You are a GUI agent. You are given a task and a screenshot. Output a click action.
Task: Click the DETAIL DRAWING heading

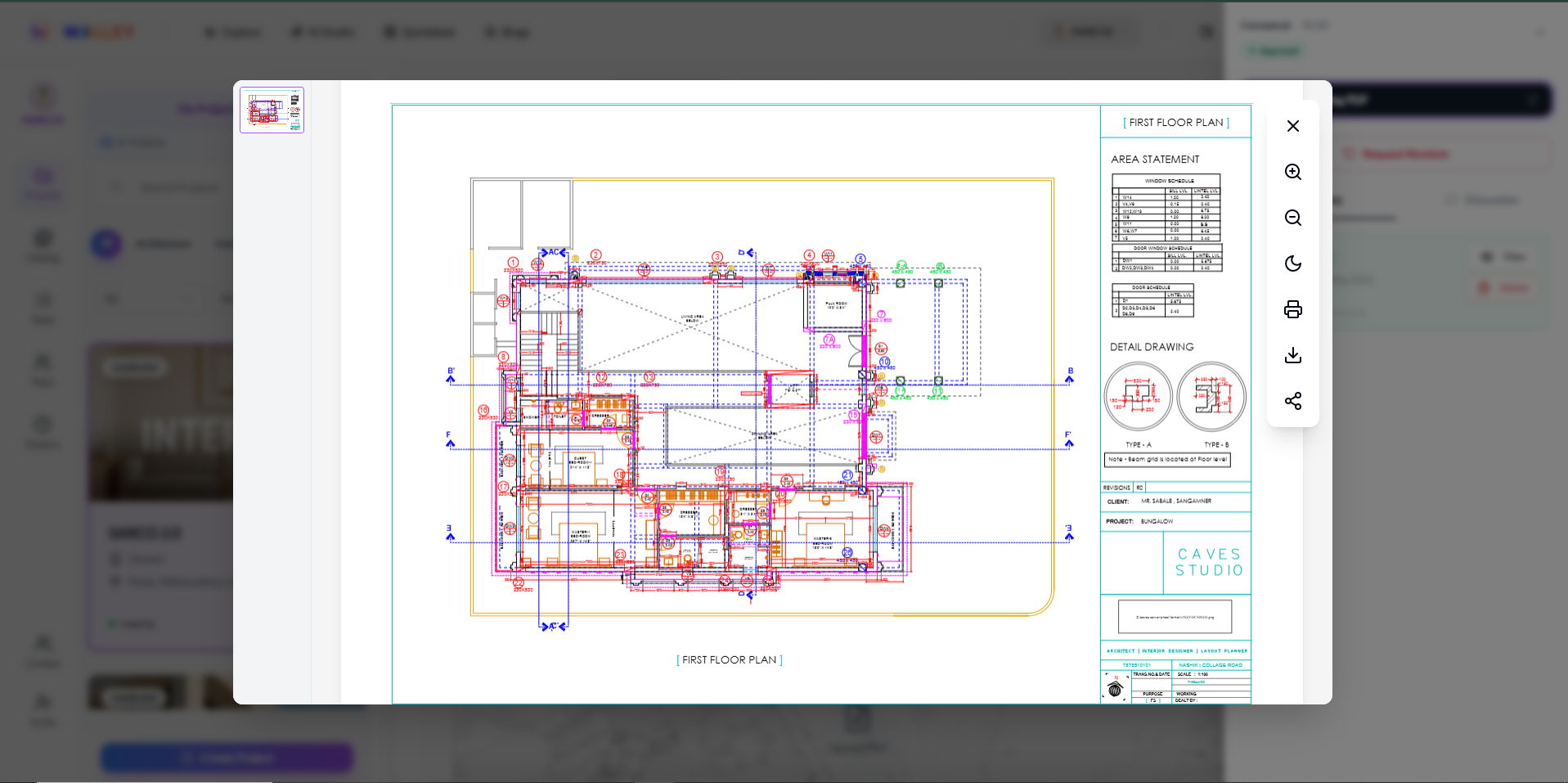coord(1152,347)
